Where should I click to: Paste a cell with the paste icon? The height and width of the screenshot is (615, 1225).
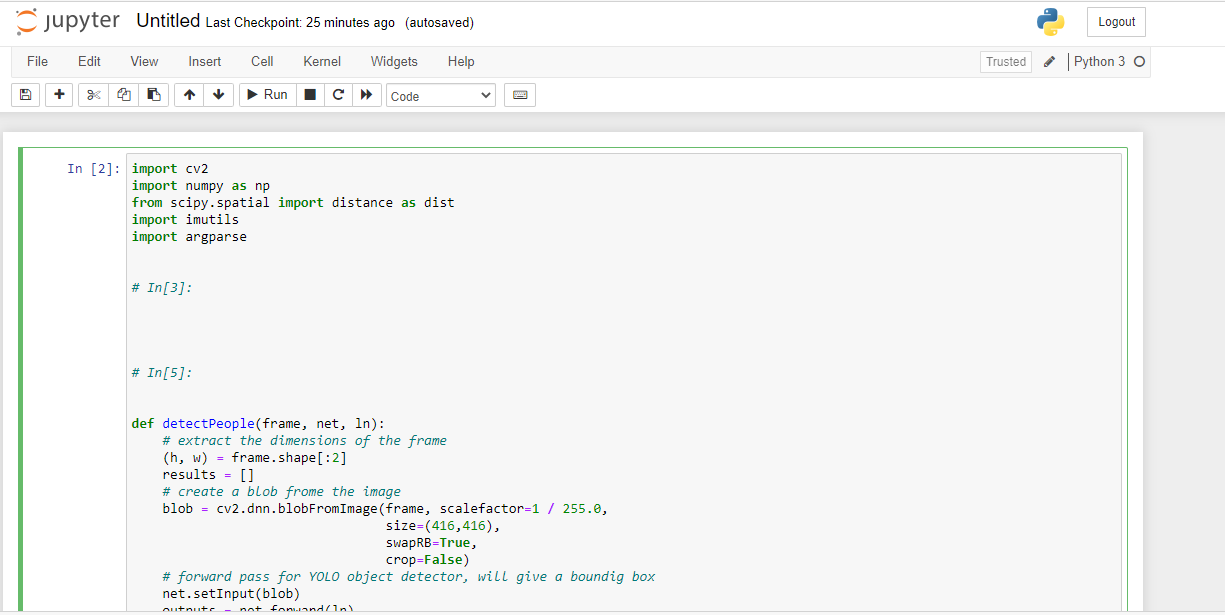click(x=153, y=94)
